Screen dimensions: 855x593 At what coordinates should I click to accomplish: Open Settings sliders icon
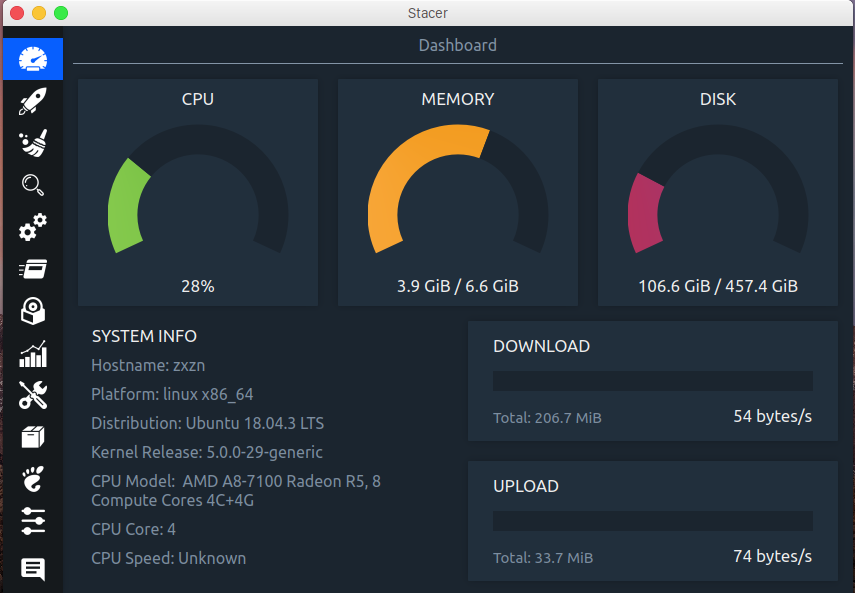(x=33, y=521)
